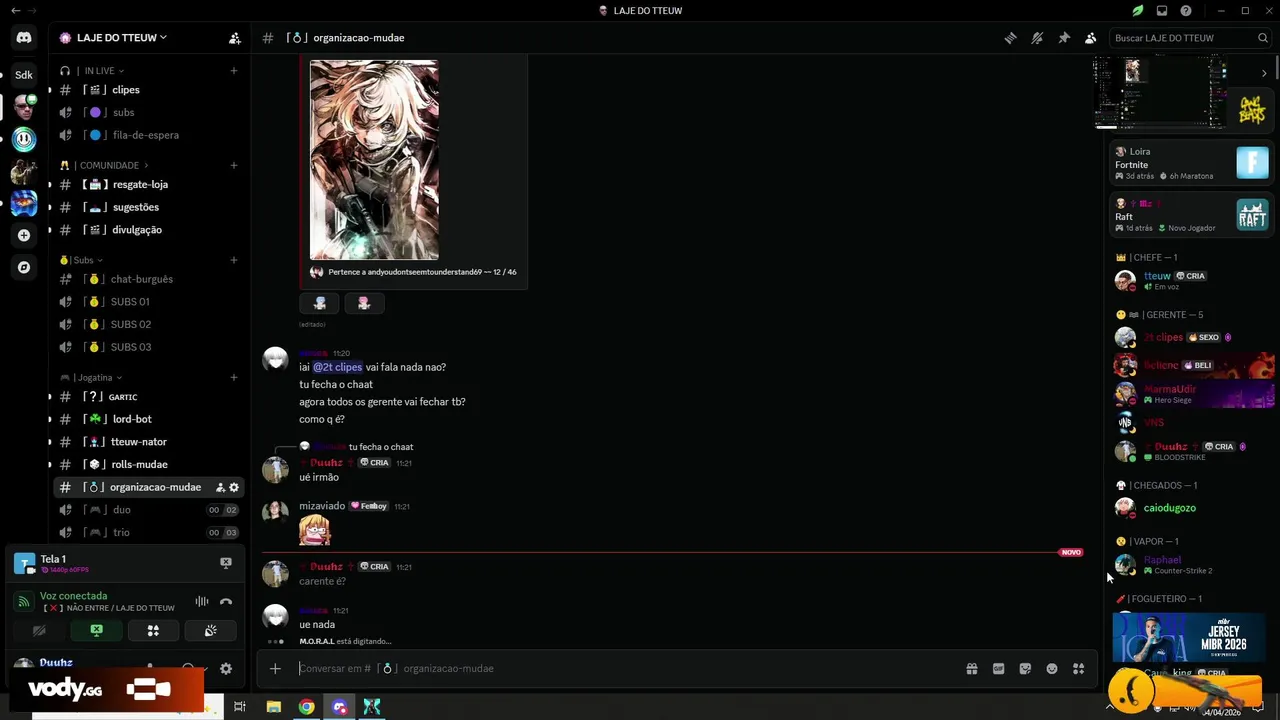Open the Sdk server in the sidebar

tap(24, 75)
